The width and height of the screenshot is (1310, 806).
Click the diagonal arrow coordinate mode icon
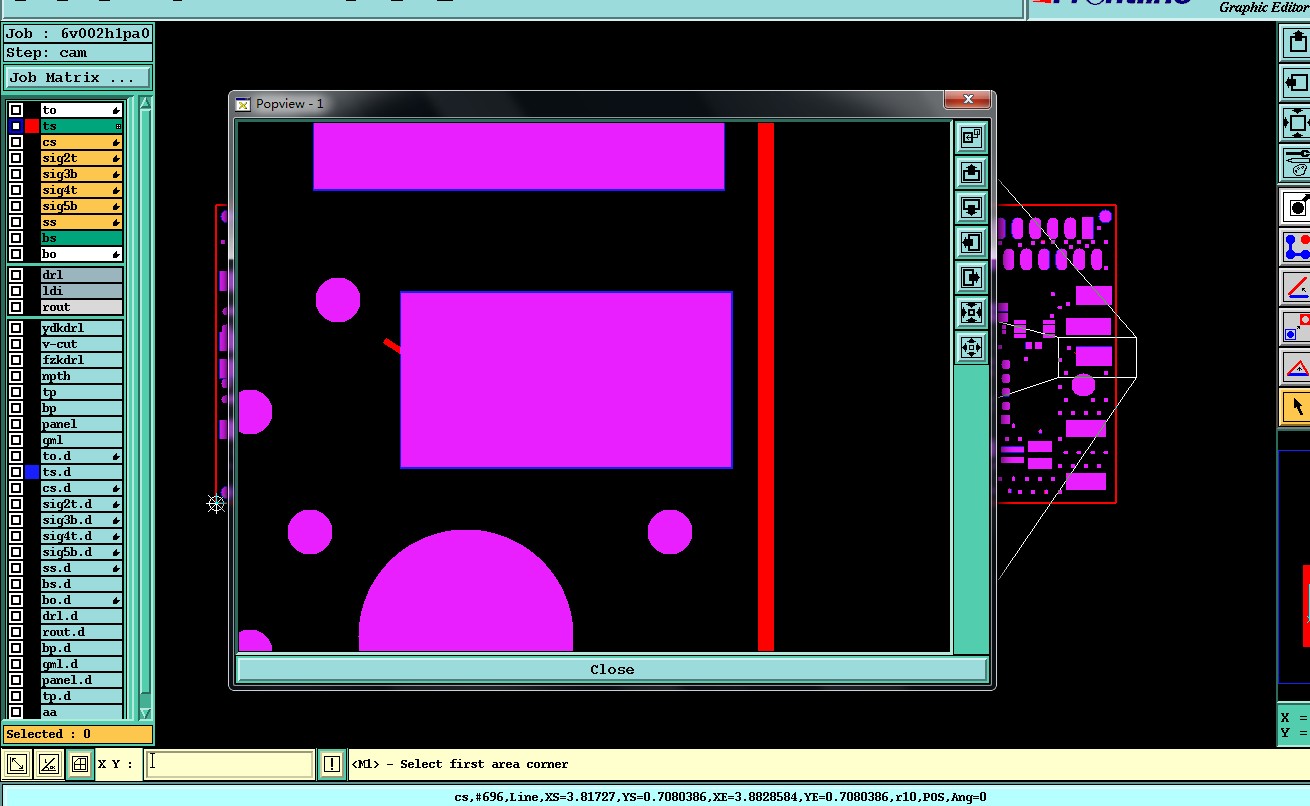pos(17,765)
